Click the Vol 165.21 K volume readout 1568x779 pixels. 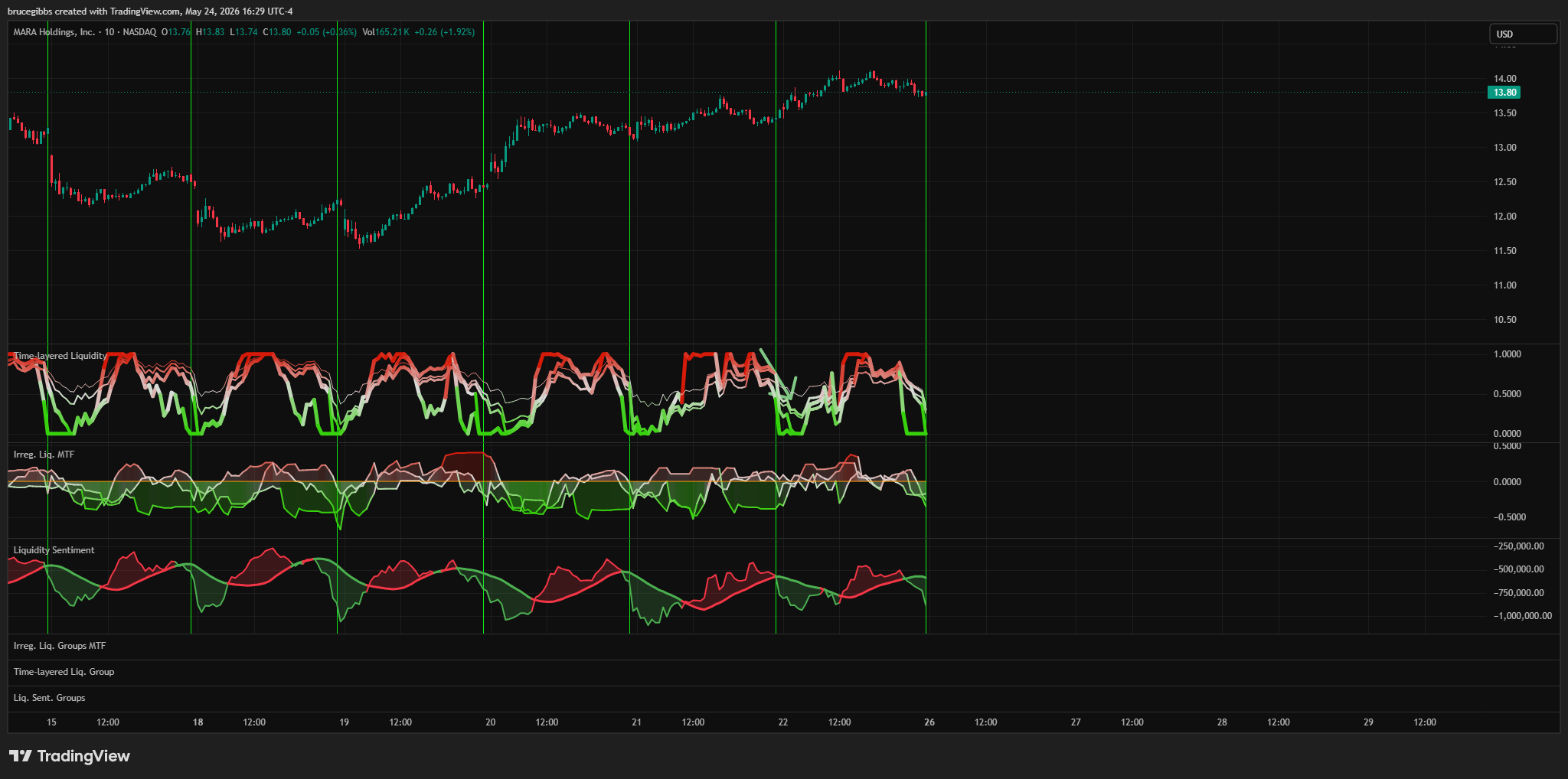click(386, 32)
